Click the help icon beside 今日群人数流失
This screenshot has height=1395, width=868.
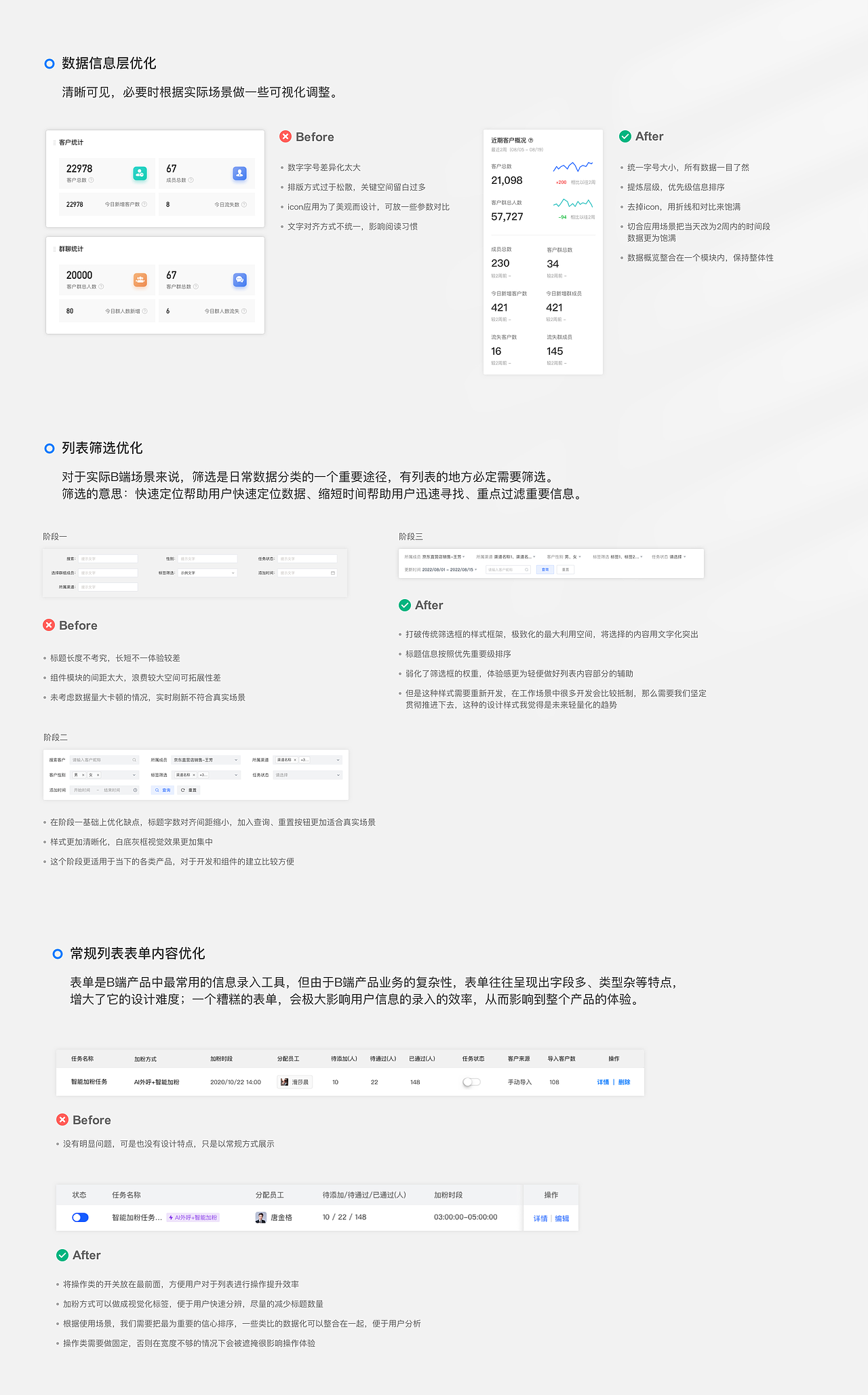(244, 311)
